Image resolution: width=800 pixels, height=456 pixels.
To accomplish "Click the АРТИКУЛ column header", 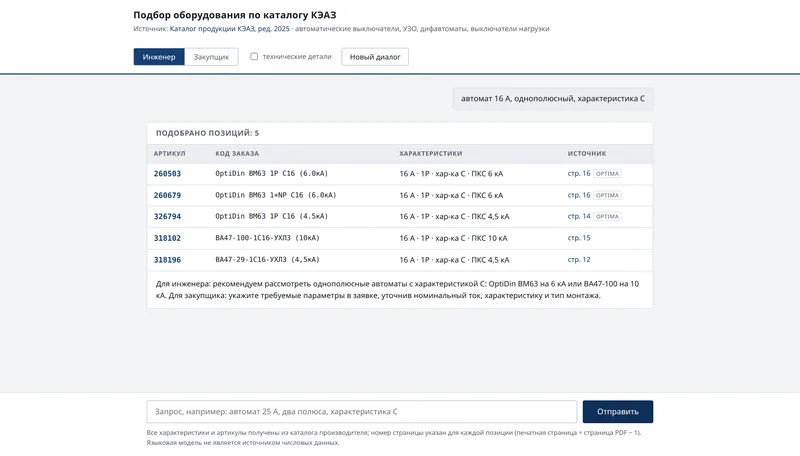I will (x=169, y=154).
